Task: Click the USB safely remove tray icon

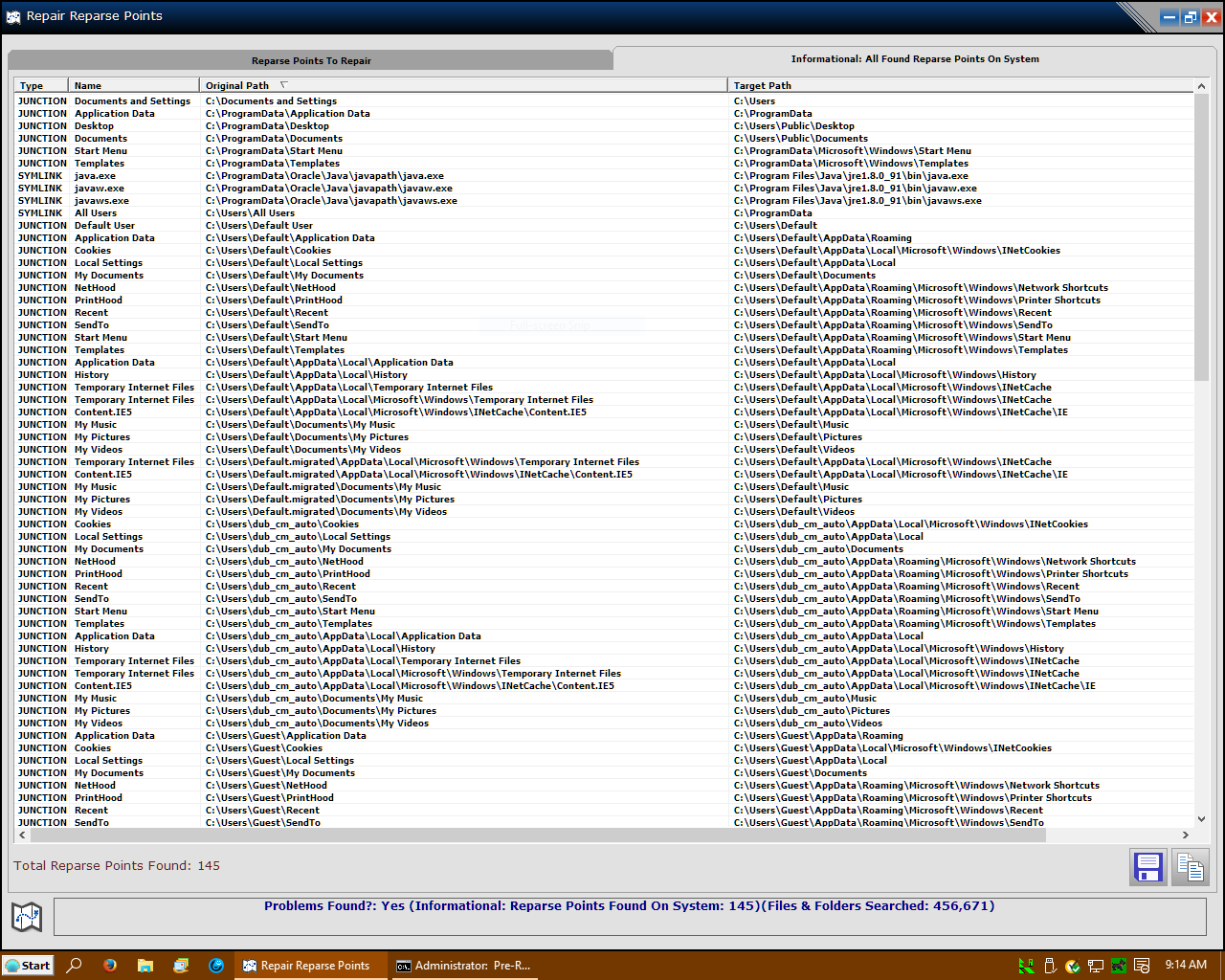Action: pyautogui.click(x=1050, y=966)
